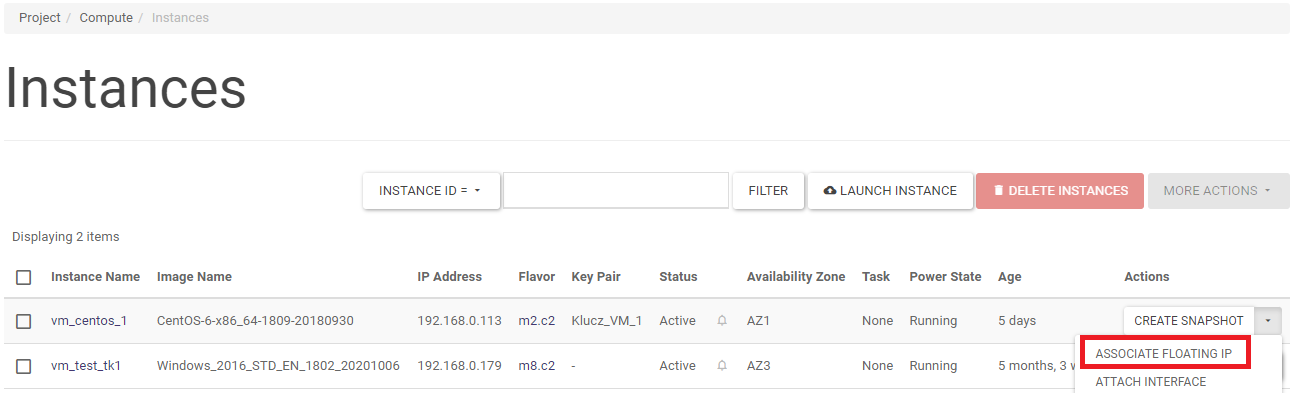This screenshot has height=393, width=1303.
Task: Expand the More Actions dropdown
Action: click(1219, 191)
